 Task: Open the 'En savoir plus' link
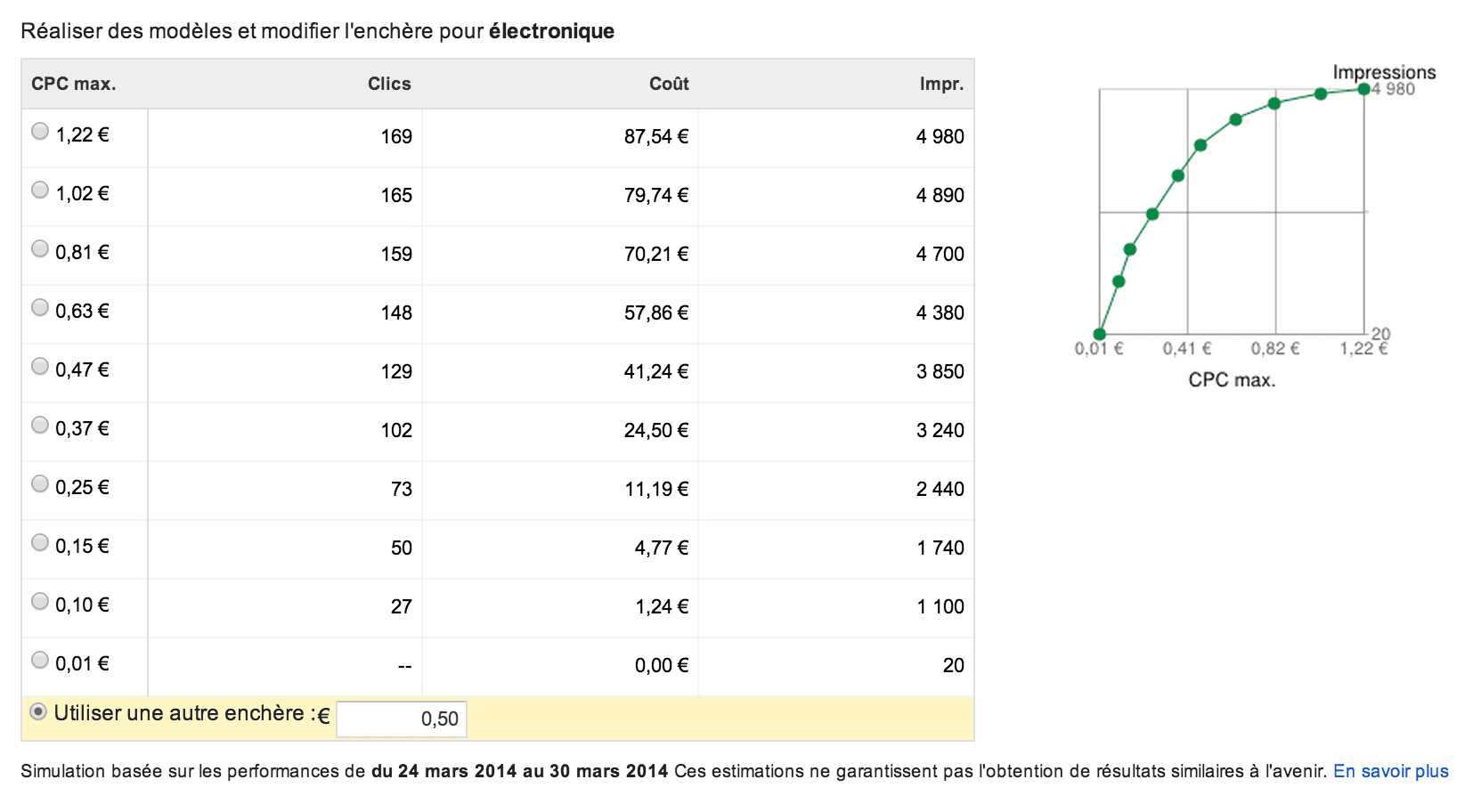click(x=1390, y=771)
